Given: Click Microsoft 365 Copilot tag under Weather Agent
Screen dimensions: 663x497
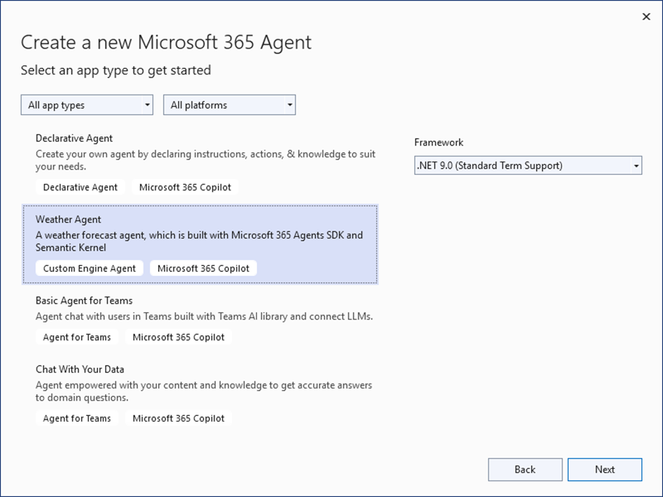Looking at the screenshot, I should [203, 268].
